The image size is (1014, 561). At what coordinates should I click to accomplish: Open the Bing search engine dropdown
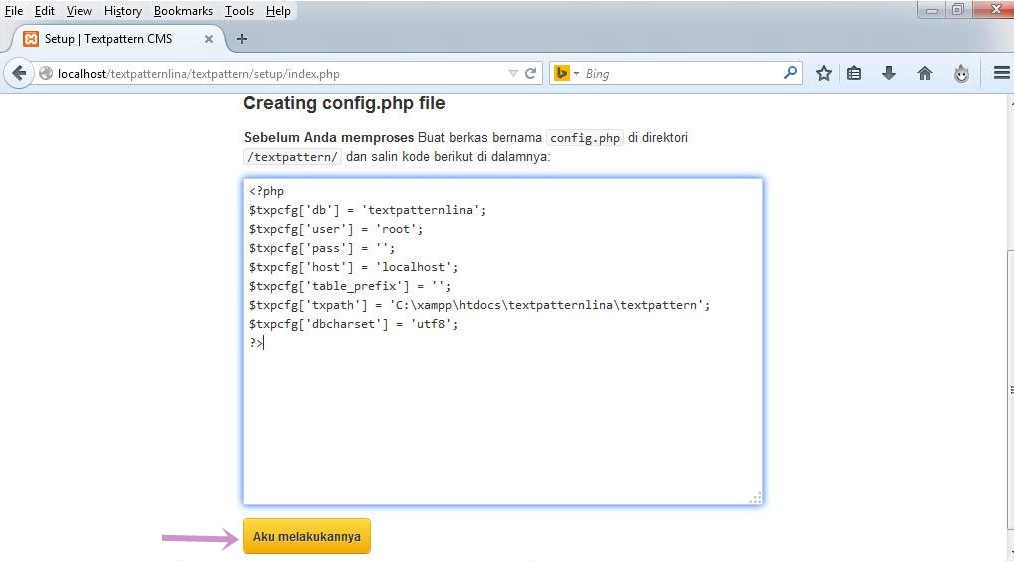coord(566,73)
